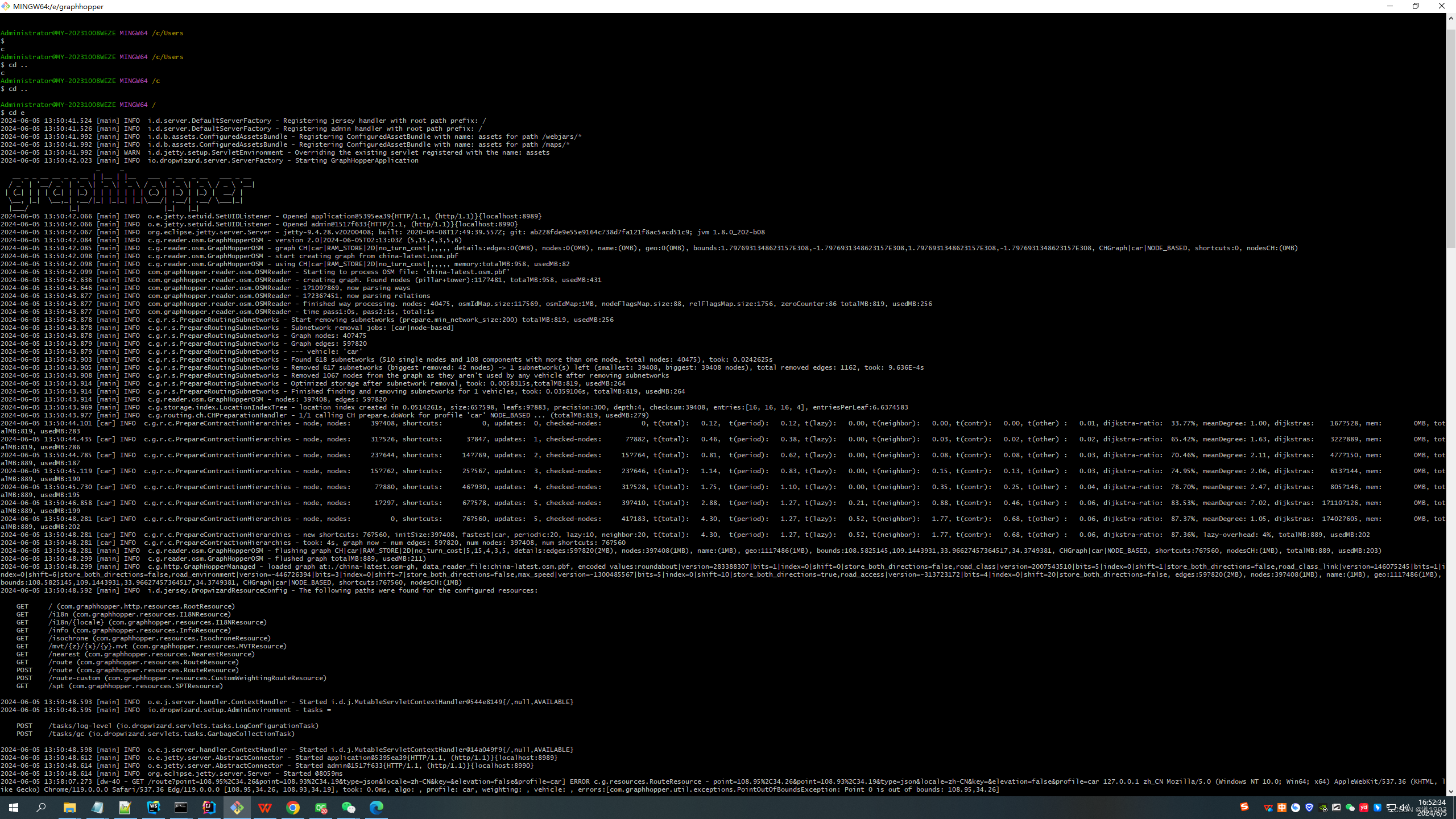
Task: Switch to Git Bash taskbar icon
Action: (x=237, y=807)
